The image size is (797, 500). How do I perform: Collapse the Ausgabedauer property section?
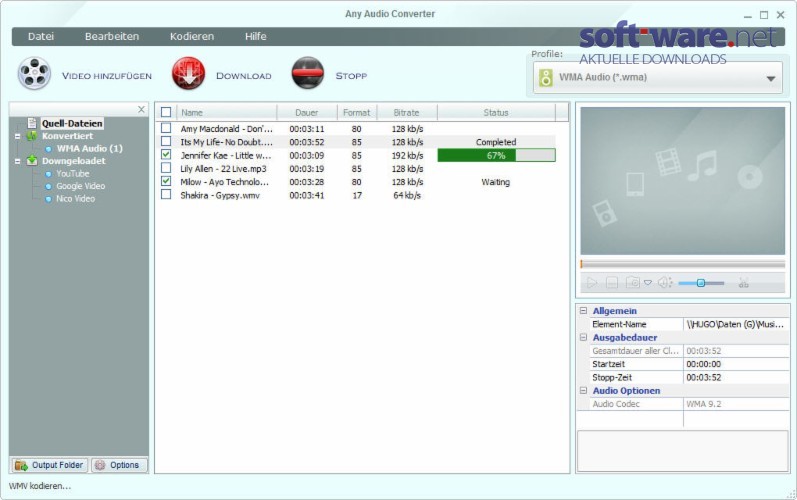[x=584, y=337]
